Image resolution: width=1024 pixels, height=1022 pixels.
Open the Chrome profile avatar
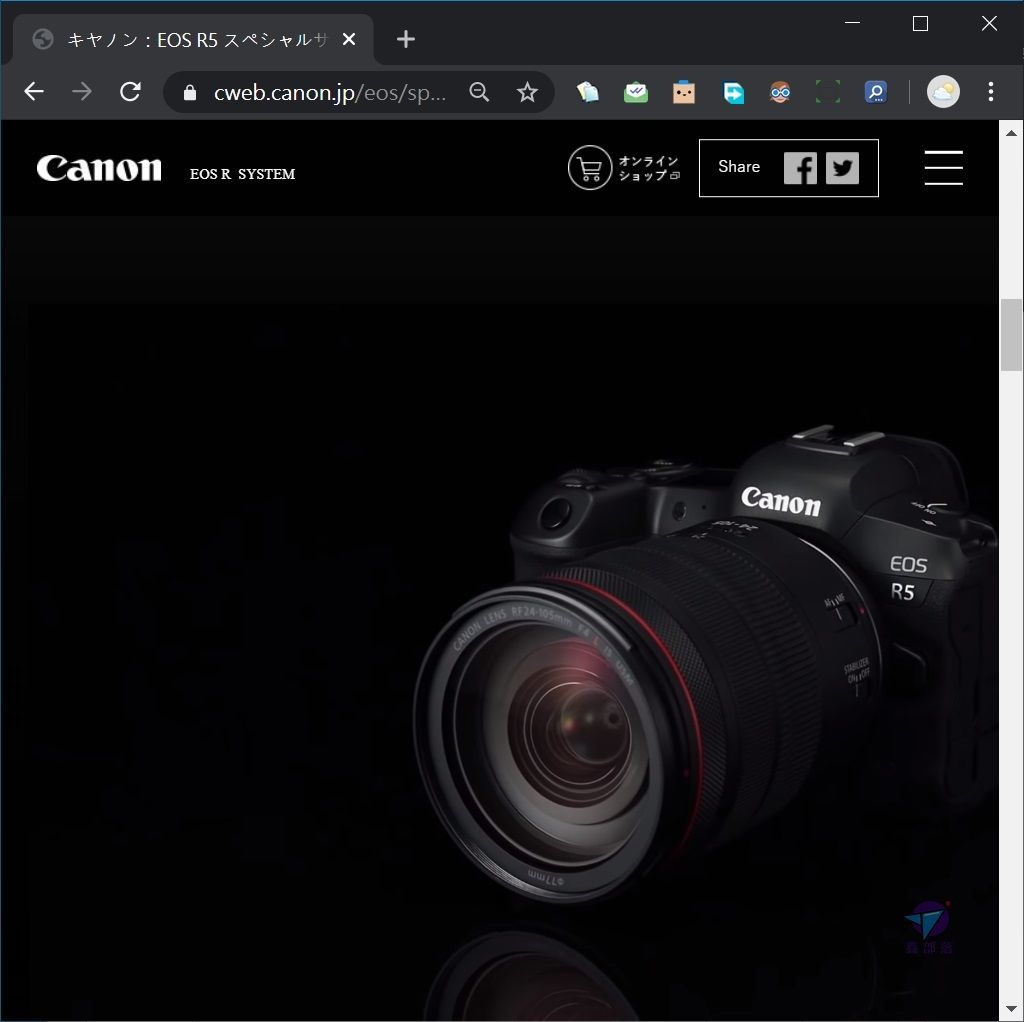943,92
